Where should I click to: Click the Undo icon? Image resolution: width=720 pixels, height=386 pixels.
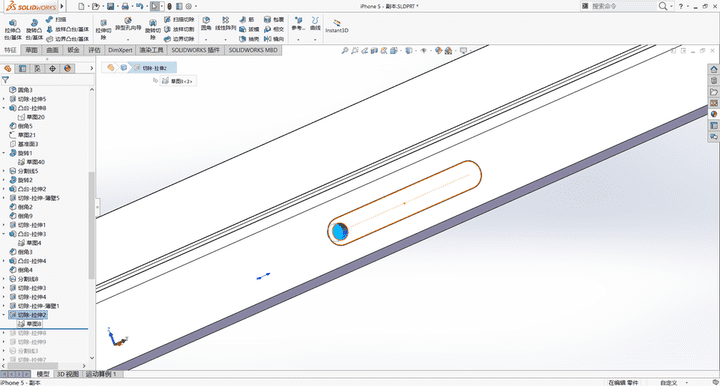(x=140, y=6)
